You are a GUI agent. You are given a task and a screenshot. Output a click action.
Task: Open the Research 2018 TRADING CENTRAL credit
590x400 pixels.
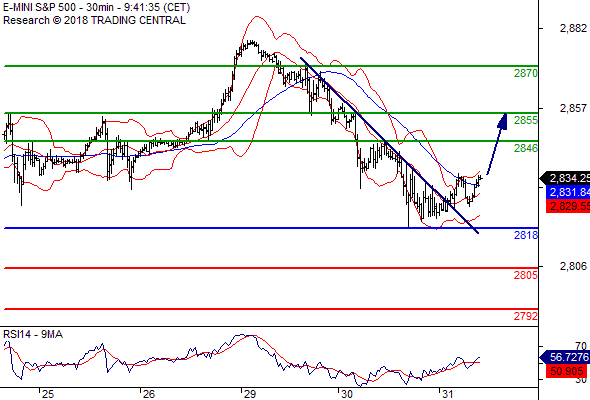94,20
